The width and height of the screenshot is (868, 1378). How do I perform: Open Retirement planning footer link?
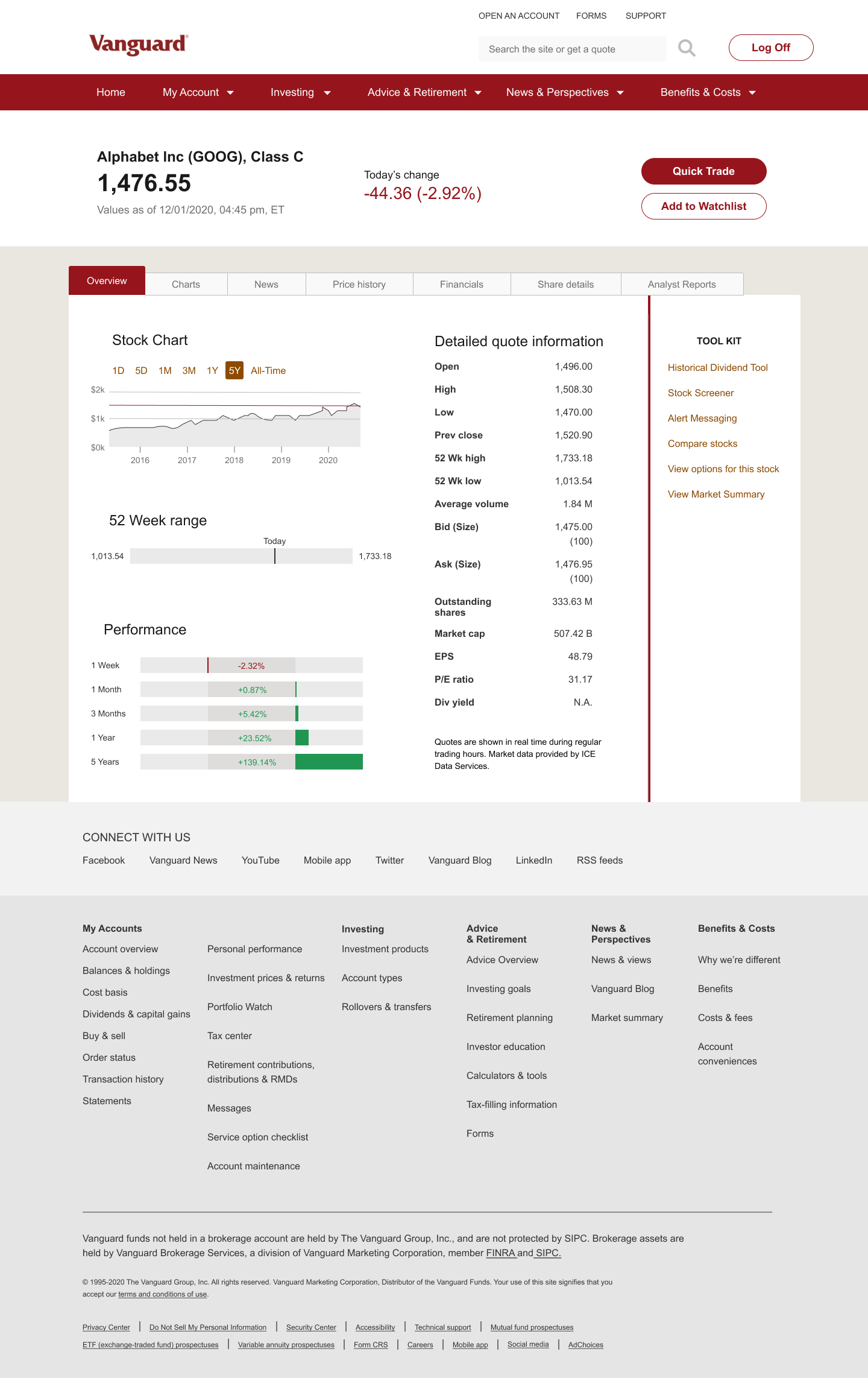click(509, 1017)
